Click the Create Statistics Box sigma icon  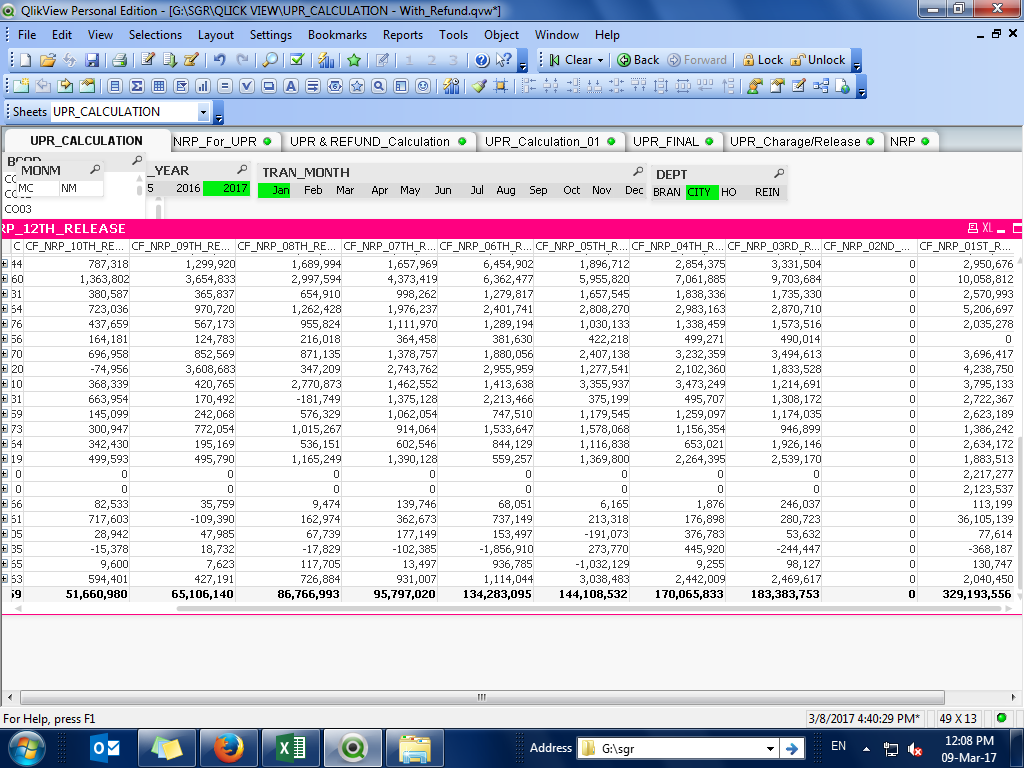[137, 86]
